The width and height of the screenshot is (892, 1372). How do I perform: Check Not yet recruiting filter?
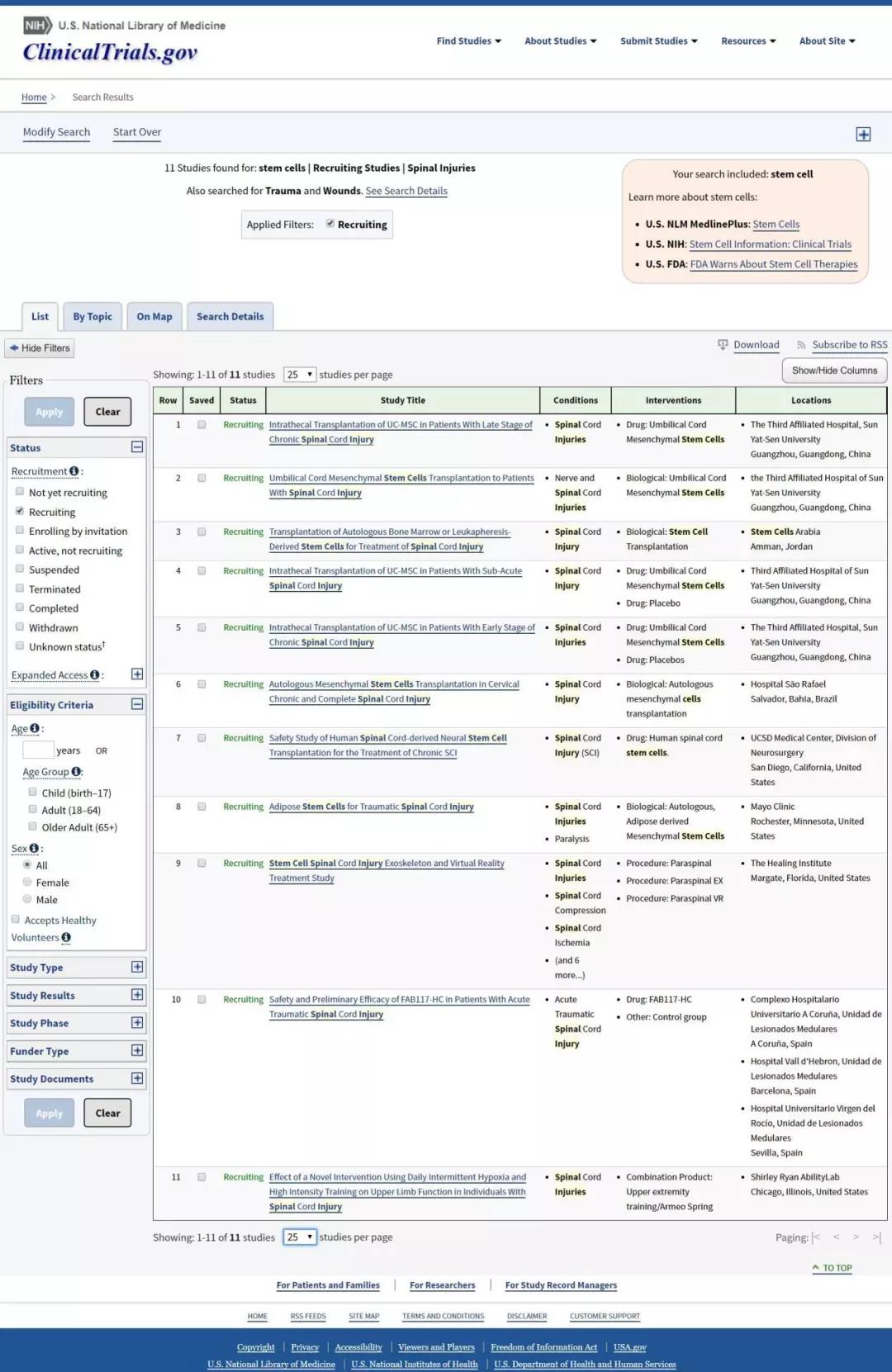click(20, 491)
